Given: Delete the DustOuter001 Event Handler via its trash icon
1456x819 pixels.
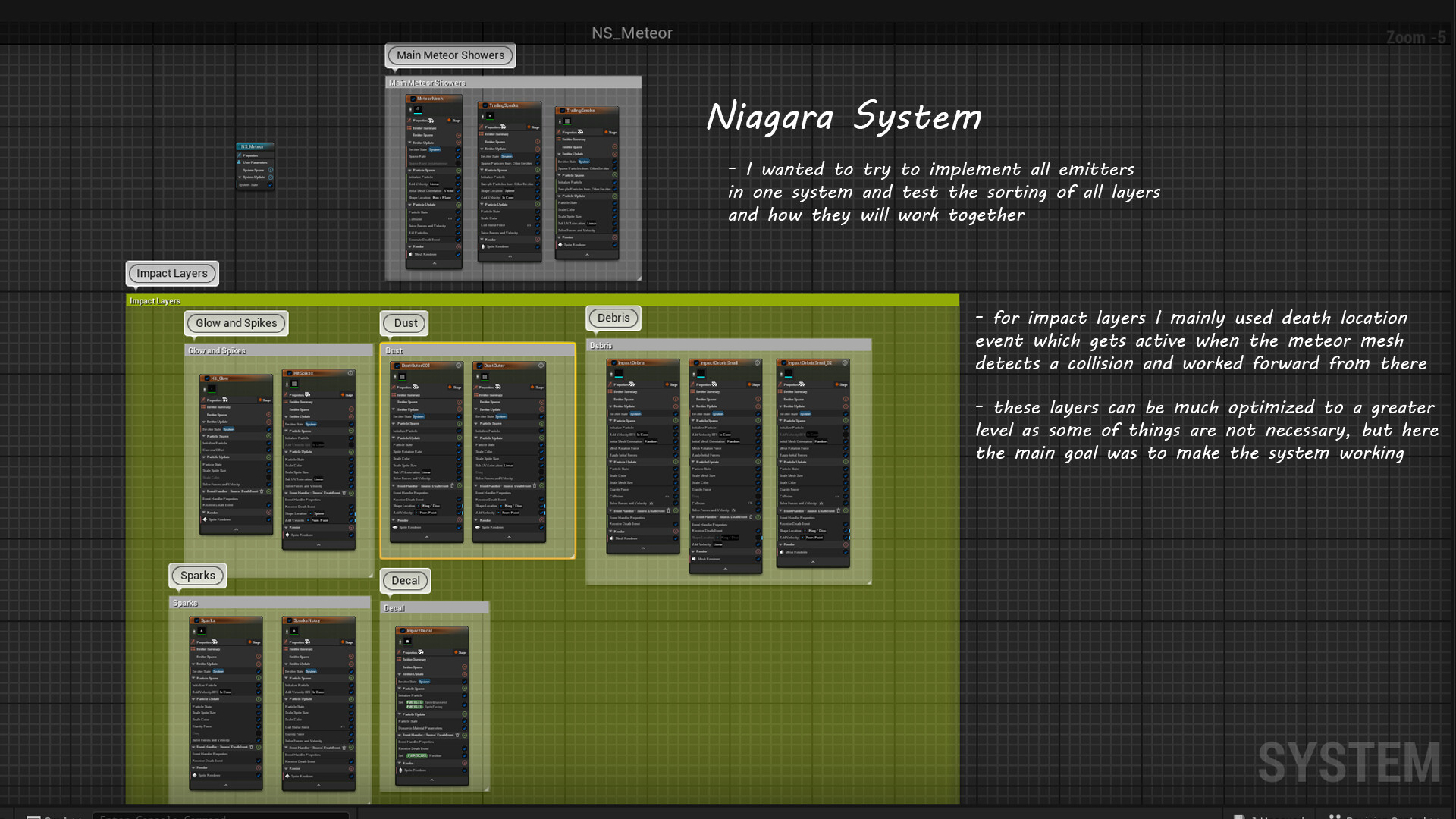Looking at the screenshot, I should pos(452,486).
